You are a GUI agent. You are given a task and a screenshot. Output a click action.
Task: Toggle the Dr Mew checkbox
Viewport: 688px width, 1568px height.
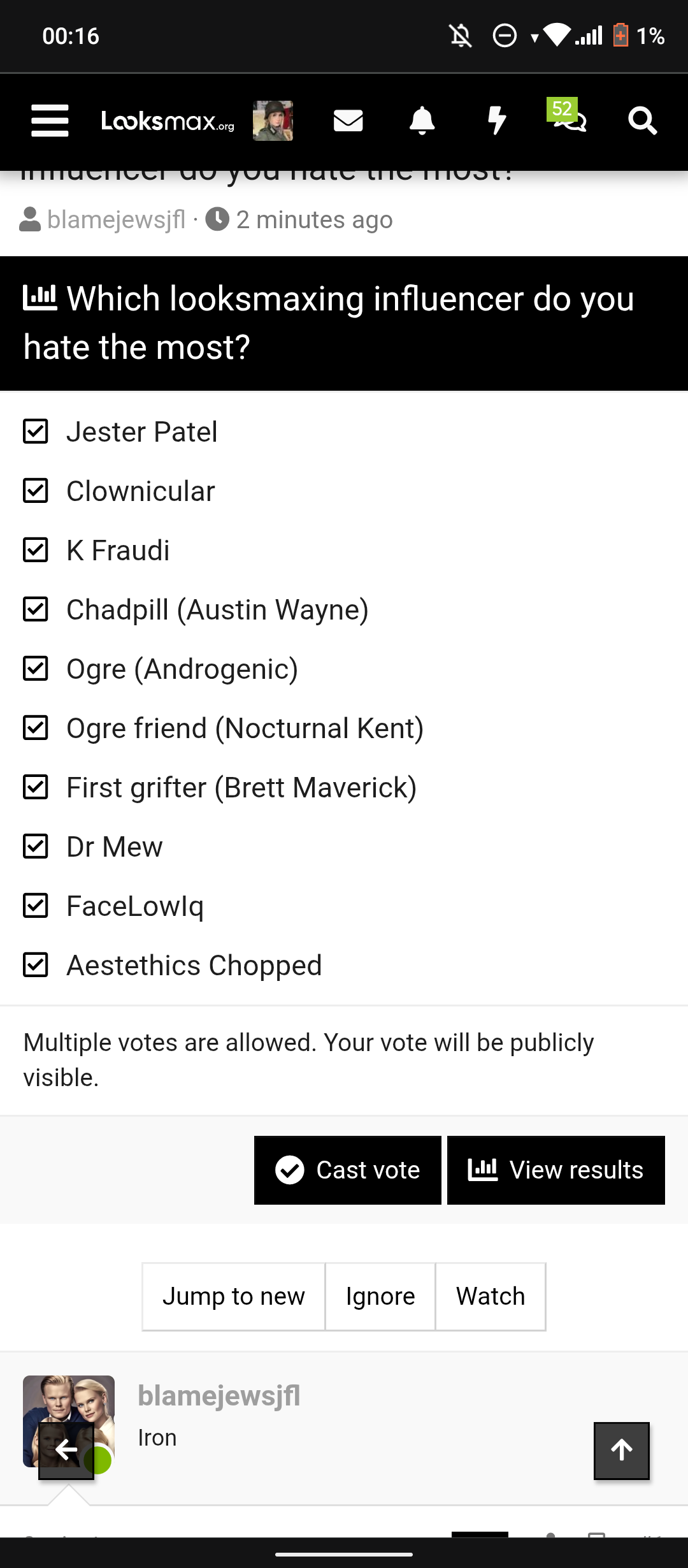(36, 846)
